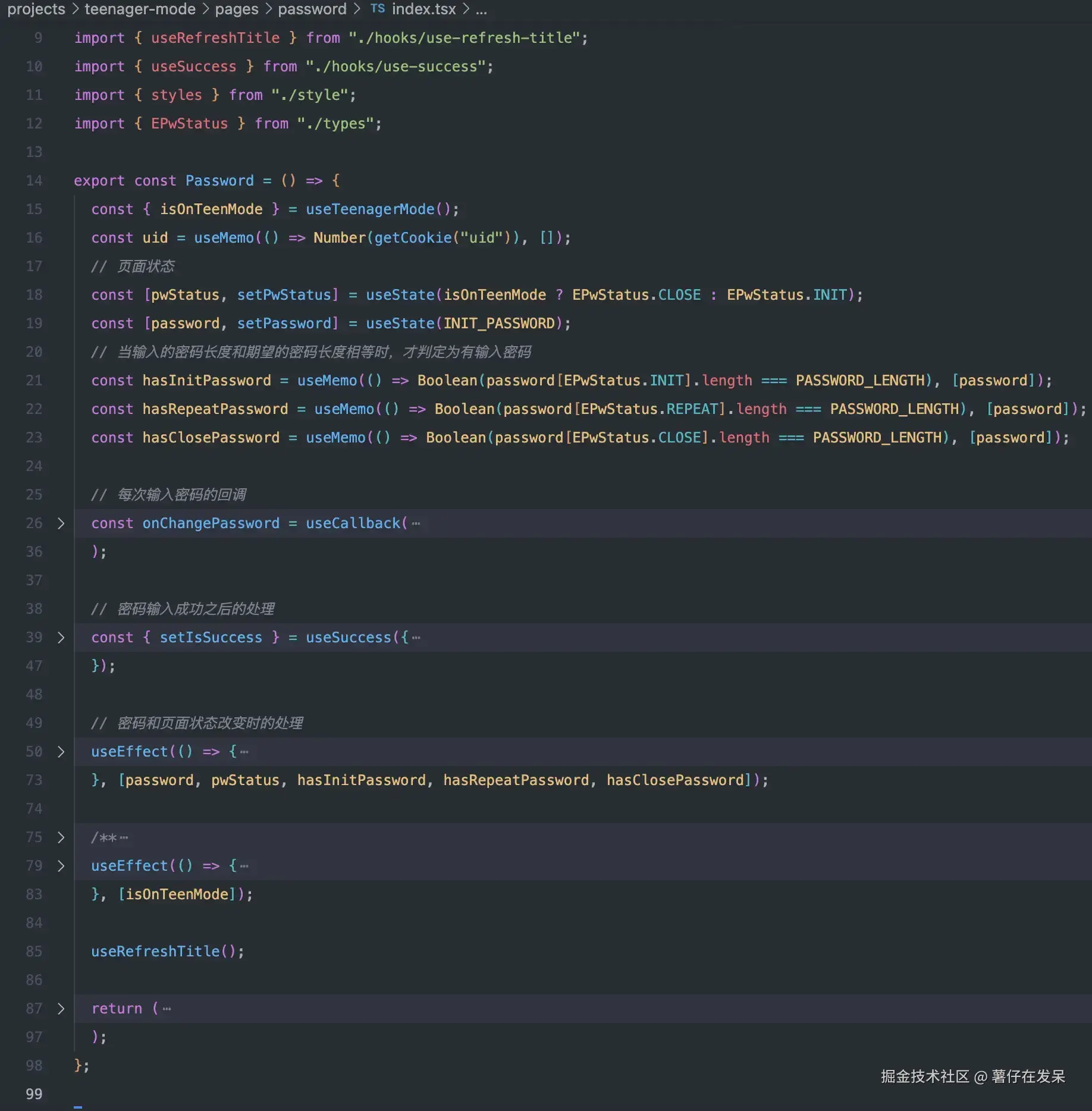Image resolution: width=1092 pixels, height=1111 pixels.
Task: Expand folded doc comment on line 75
Action: coord(61,837)
